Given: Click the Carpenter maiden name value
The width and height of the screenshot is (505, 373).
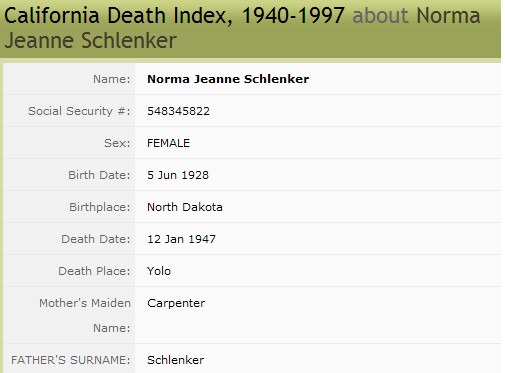Looking at the screenshot, I should coord(176,303).
